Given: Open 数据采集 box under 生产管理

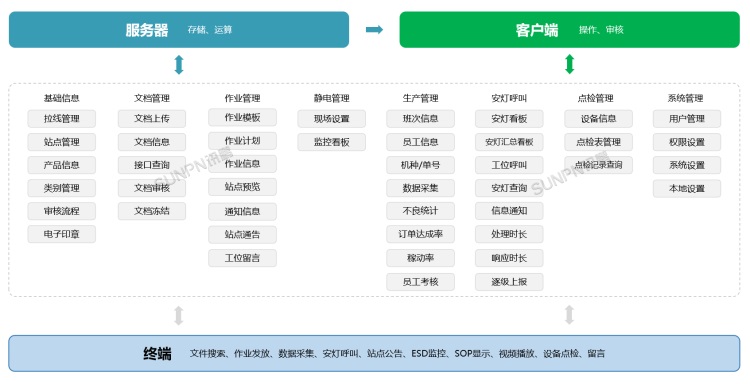Looking at the screenshot, I should [x=420, y=188].
